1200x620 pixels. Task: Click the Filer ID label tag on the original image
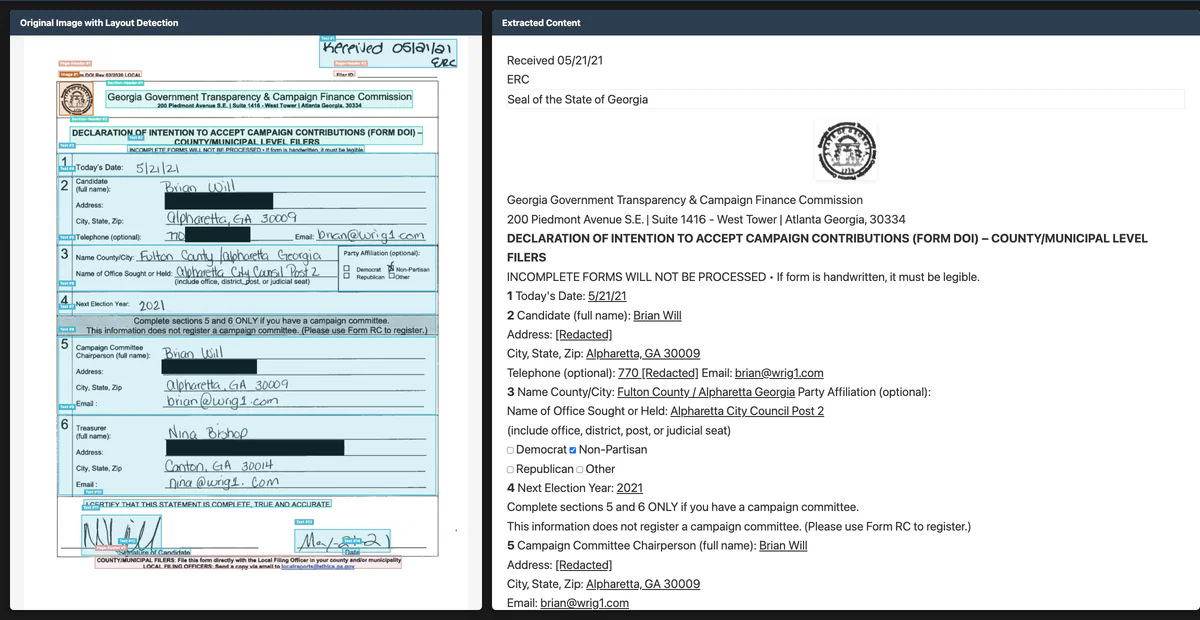(x=344, y=74)
